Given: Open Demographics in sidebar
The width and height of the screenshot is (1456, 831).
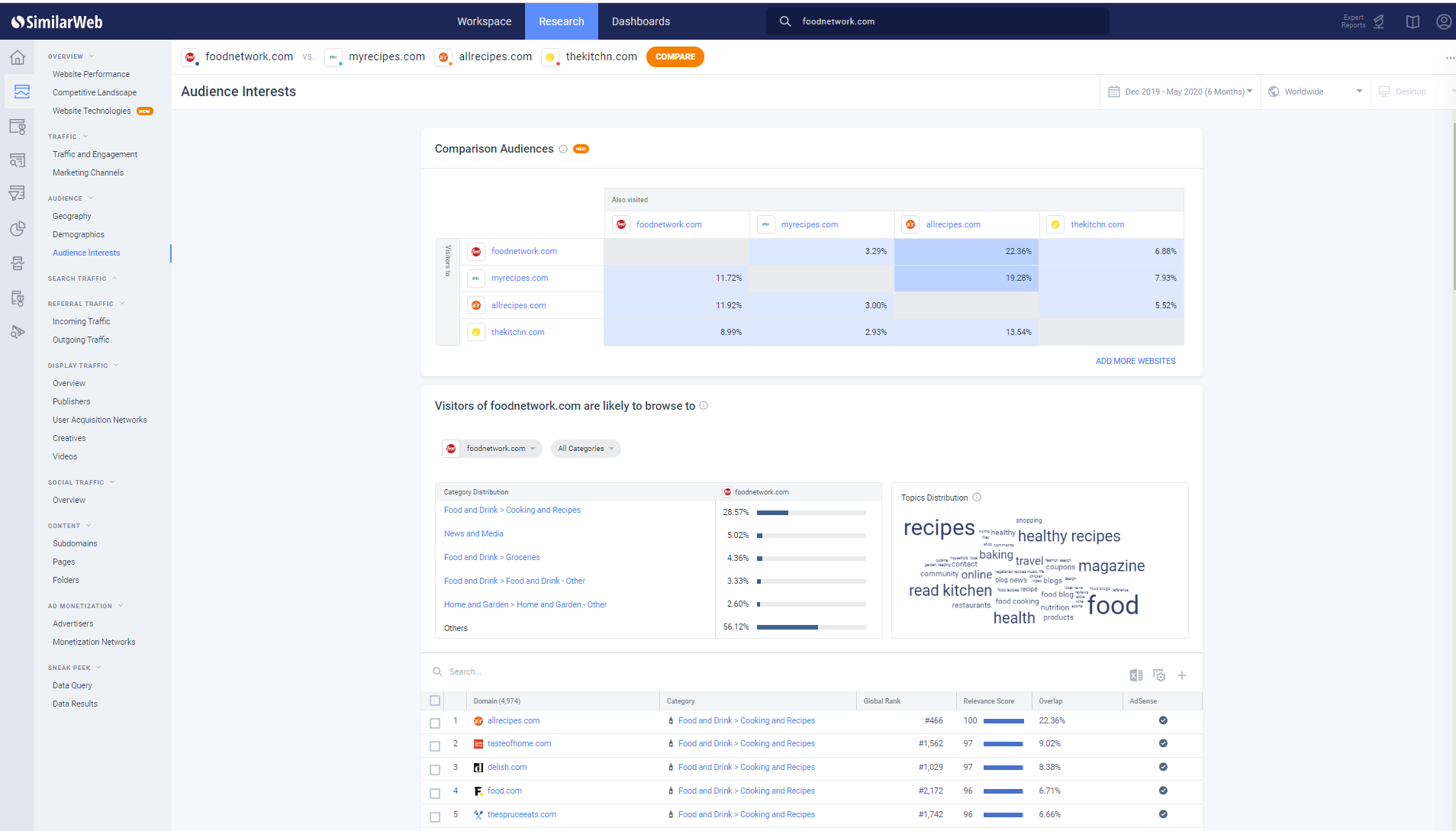Looking at the screenshot, I should click(x=79, y=234).
